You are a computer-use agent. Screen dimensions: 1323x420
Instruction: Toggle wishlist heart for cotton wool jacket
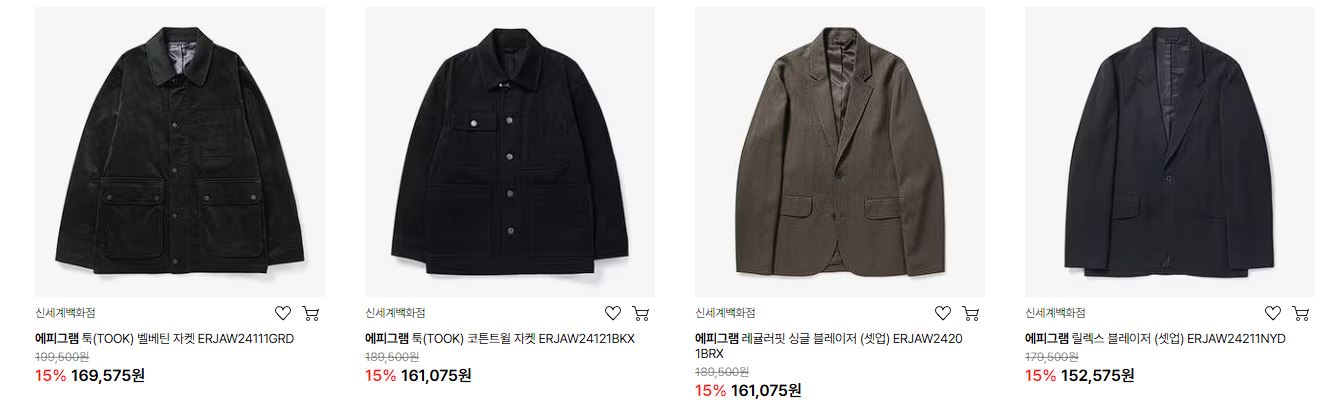[613, 313]
